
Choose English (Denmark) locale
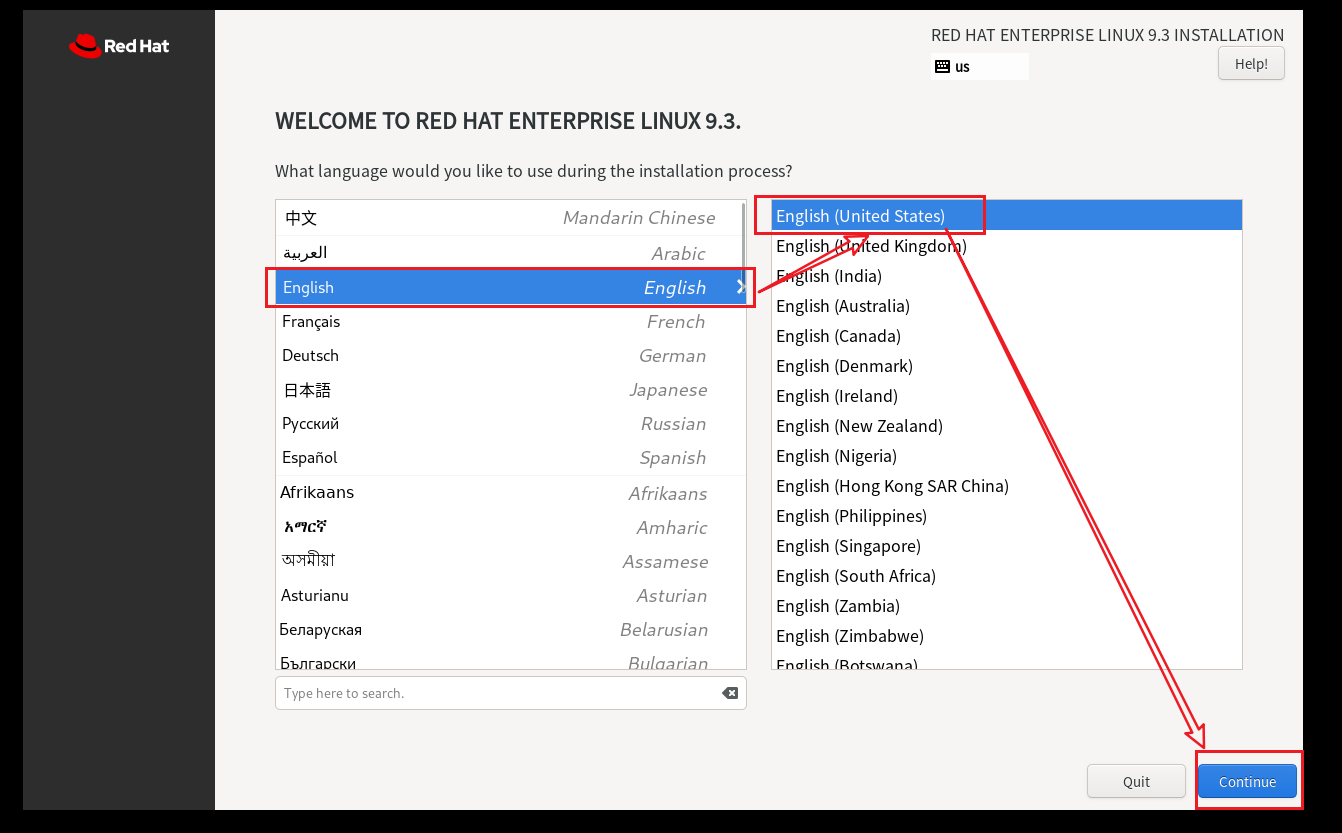point(1007,365)
